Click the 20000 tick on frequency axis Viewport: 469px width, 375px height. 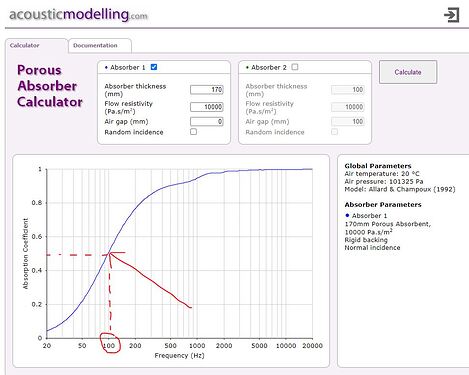pos(312,346)
